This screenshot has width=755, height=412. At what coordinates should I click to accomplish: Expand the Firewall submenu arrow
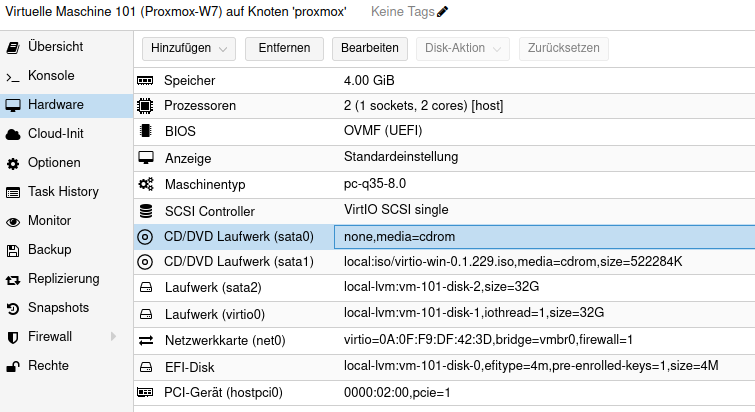click(x=112, y=337)
